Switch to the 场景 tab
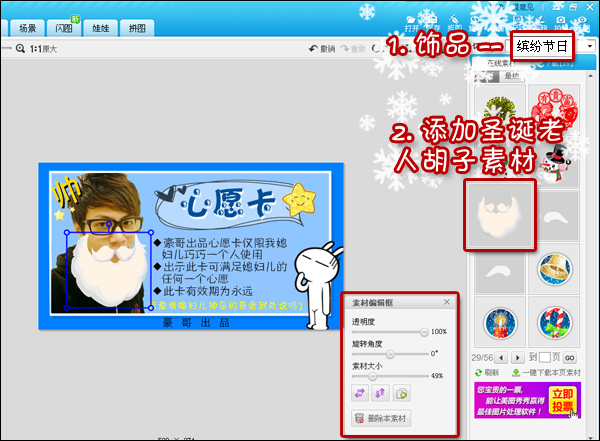 click(28, 28)
